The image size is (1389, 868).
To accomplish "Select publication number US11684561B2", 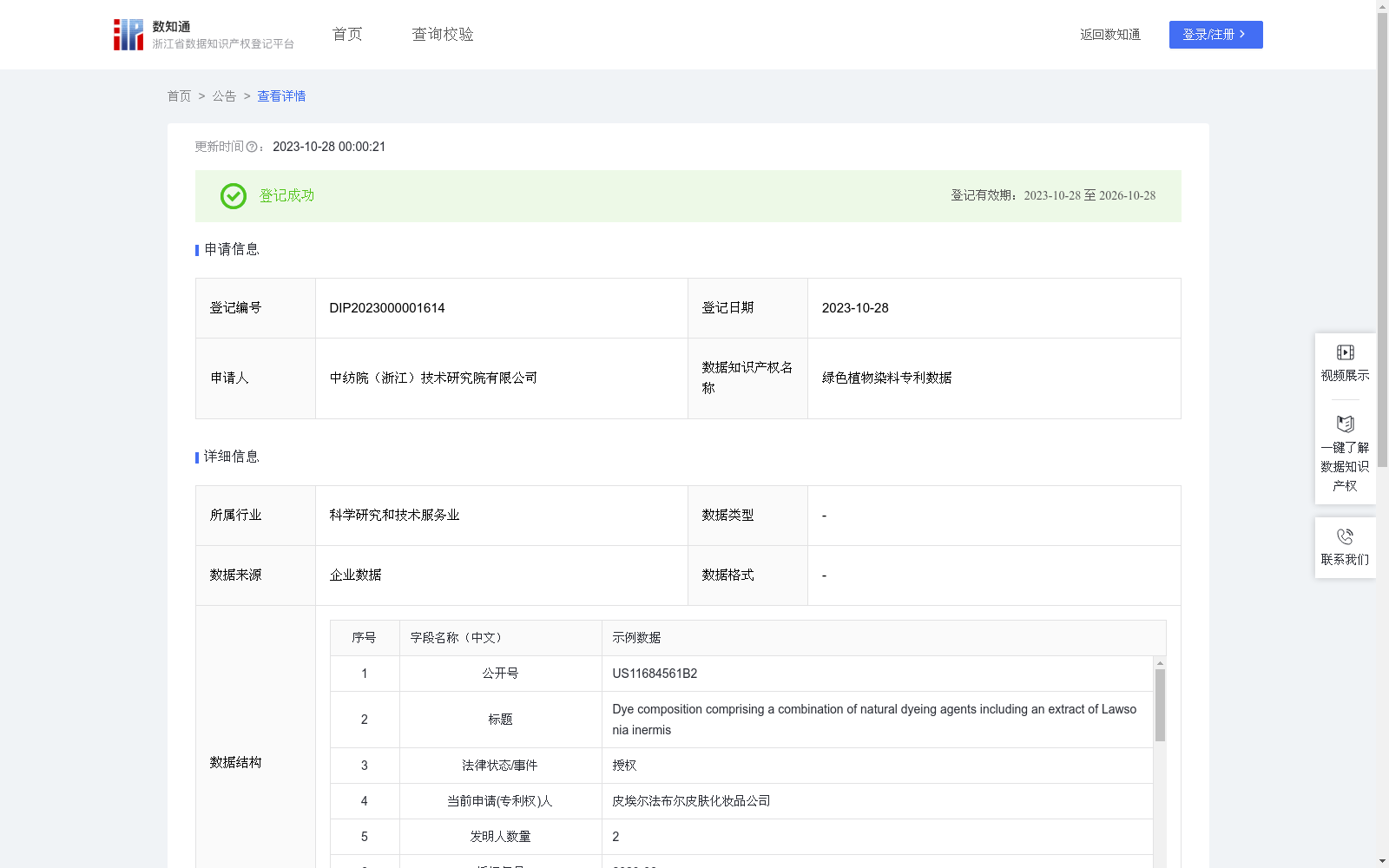I will click(x=655, y=674).
